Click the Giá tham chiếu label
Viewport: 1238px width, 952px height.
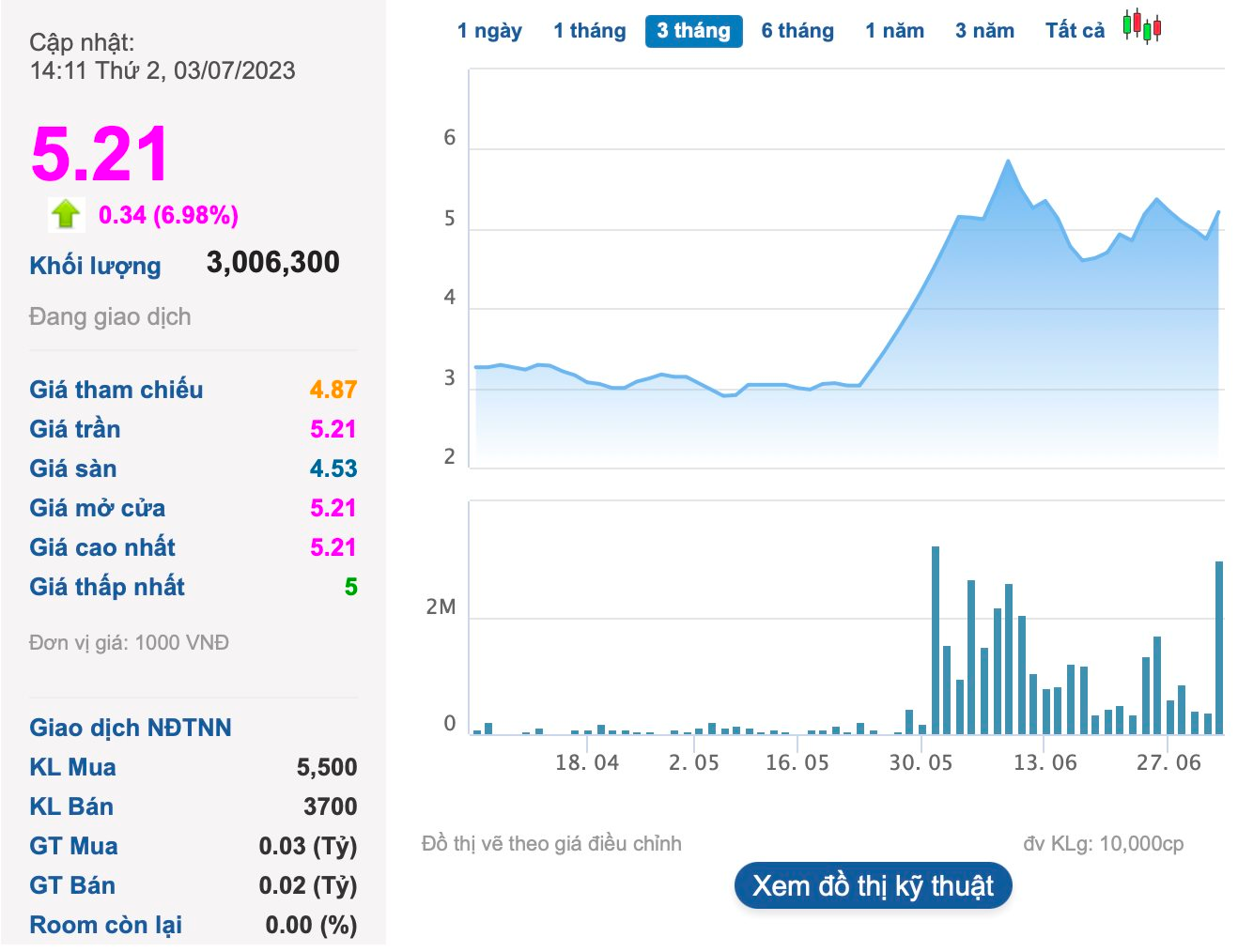coord(116,390)
